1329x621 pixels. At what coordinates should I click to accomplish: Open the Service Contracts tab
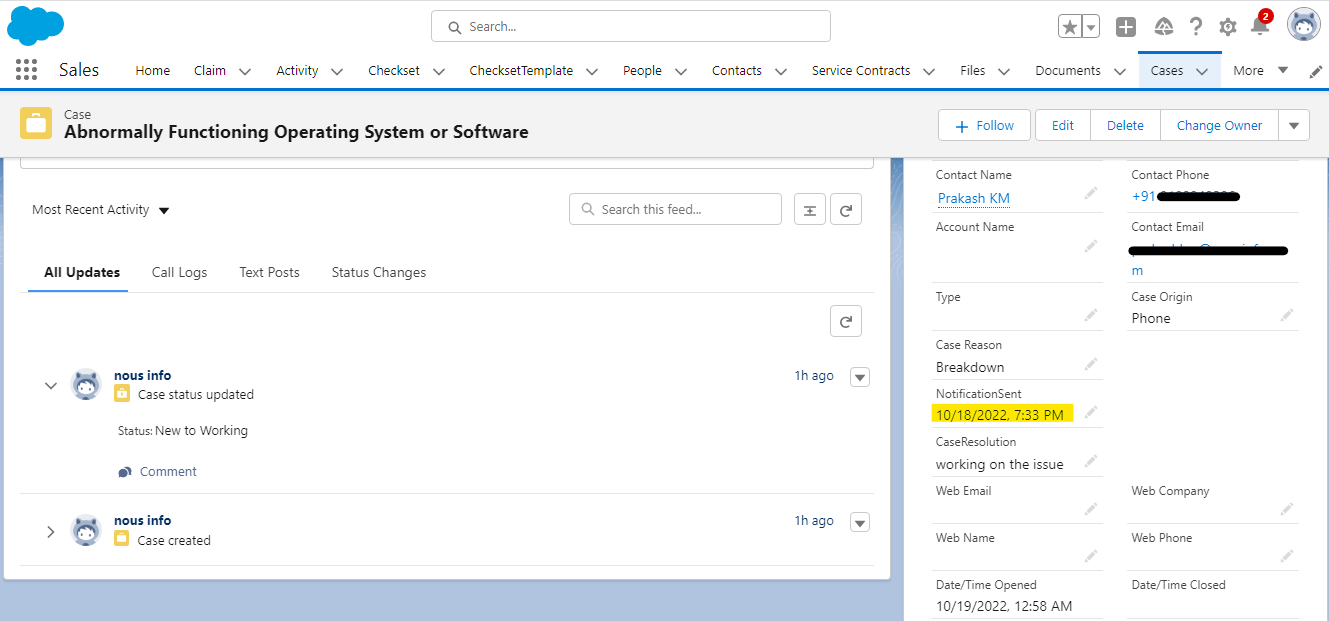tap(861, 71)
